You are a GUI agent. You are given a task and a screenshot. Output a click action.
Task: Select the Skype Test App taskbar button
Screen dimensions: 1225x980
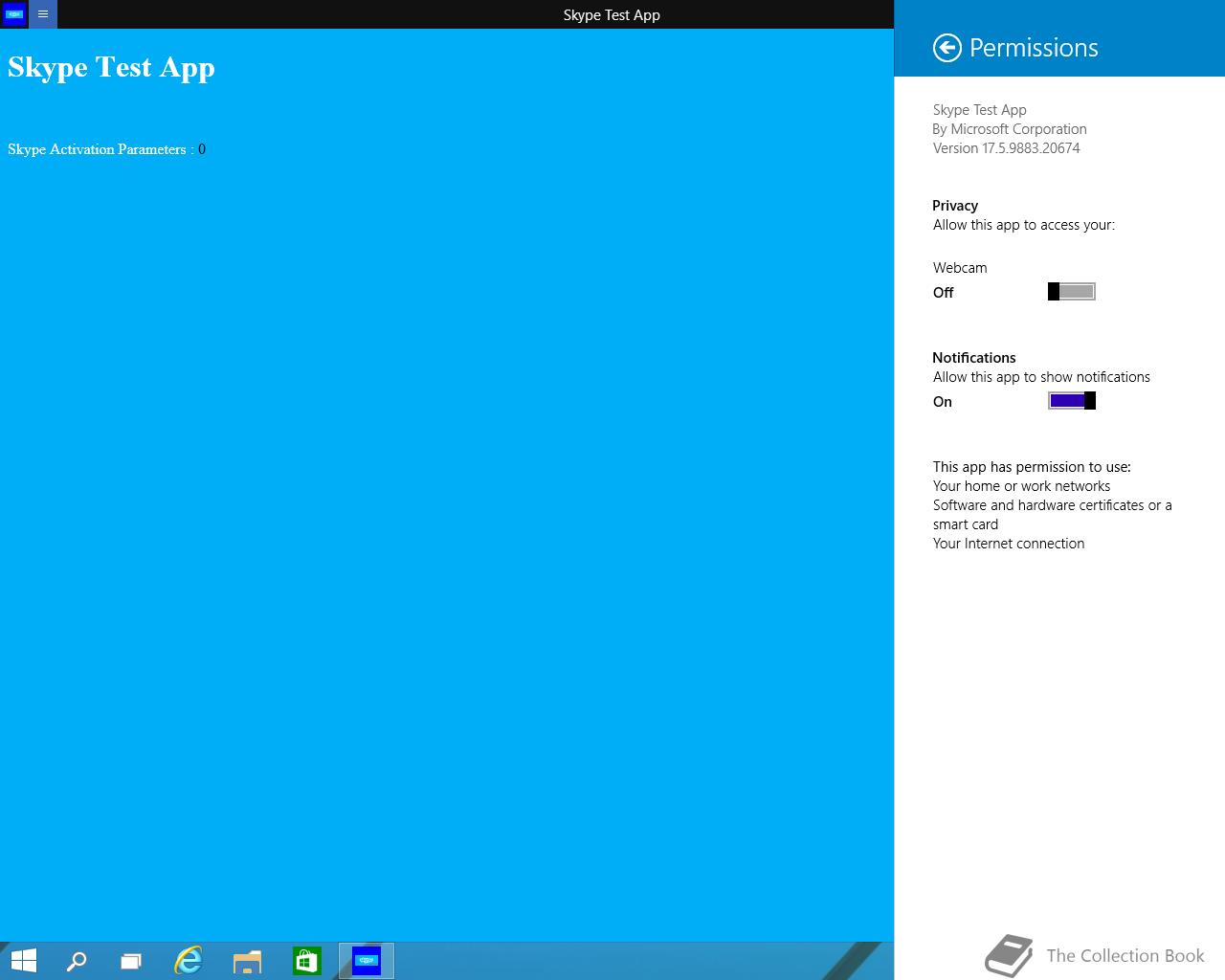367,960
